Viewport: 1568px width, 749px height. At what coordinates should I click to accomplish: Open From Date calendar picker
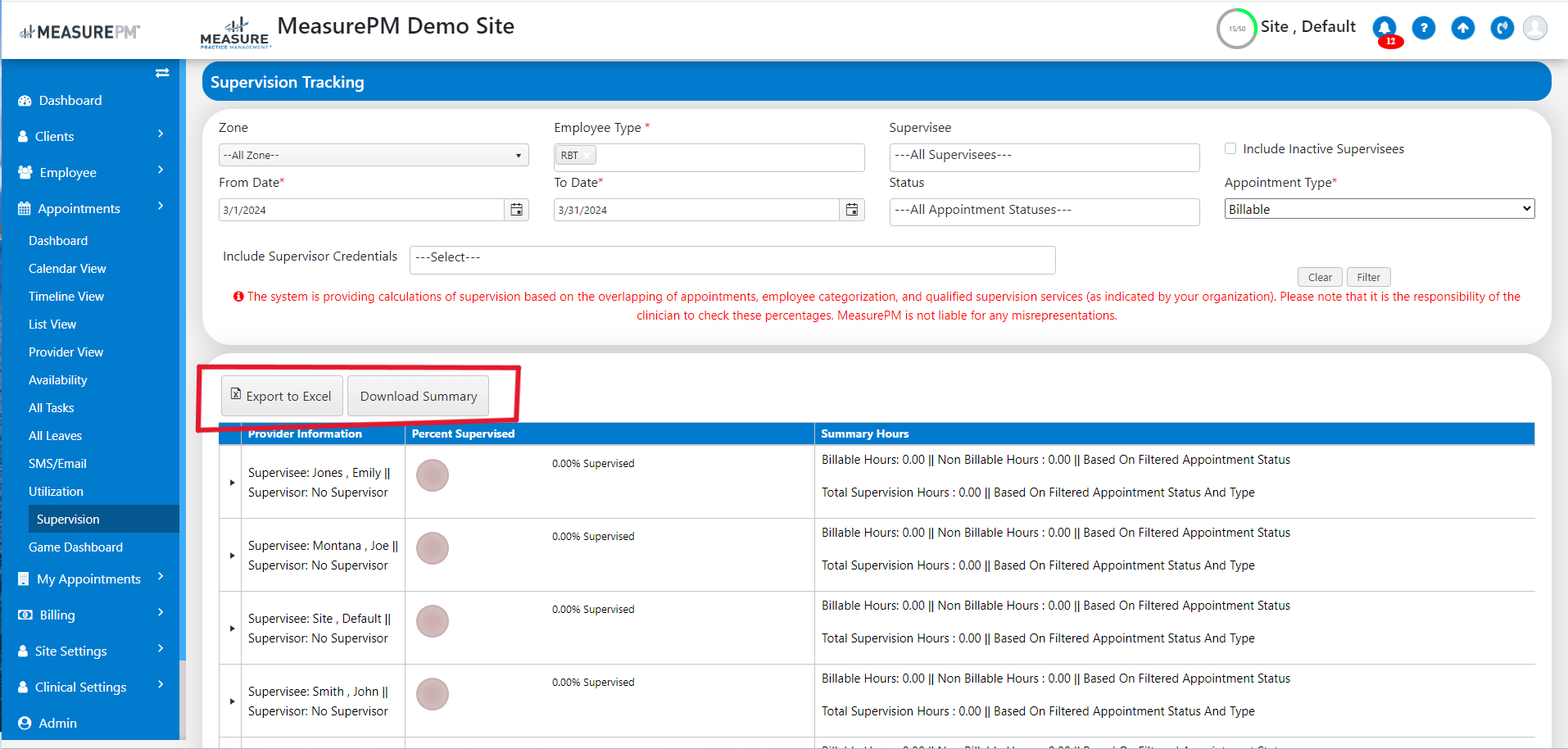[x=517, y=210]
